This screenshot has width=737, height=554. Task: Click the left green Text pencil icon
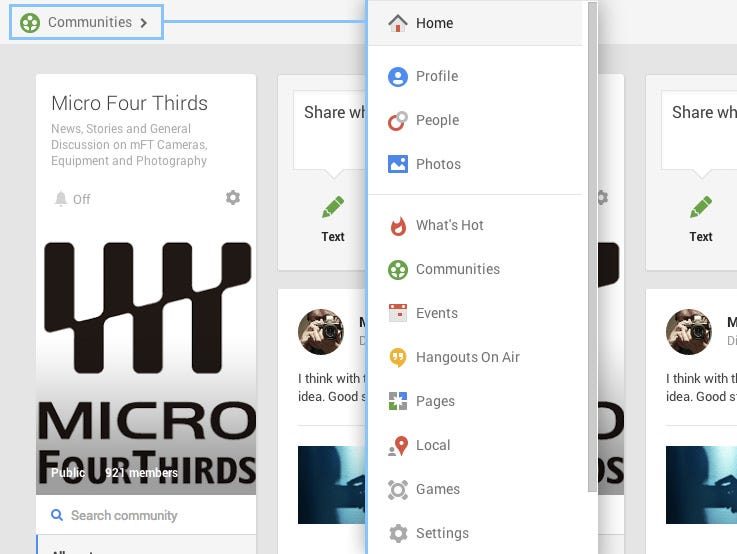pyautogui.click(x=333, y=207)
